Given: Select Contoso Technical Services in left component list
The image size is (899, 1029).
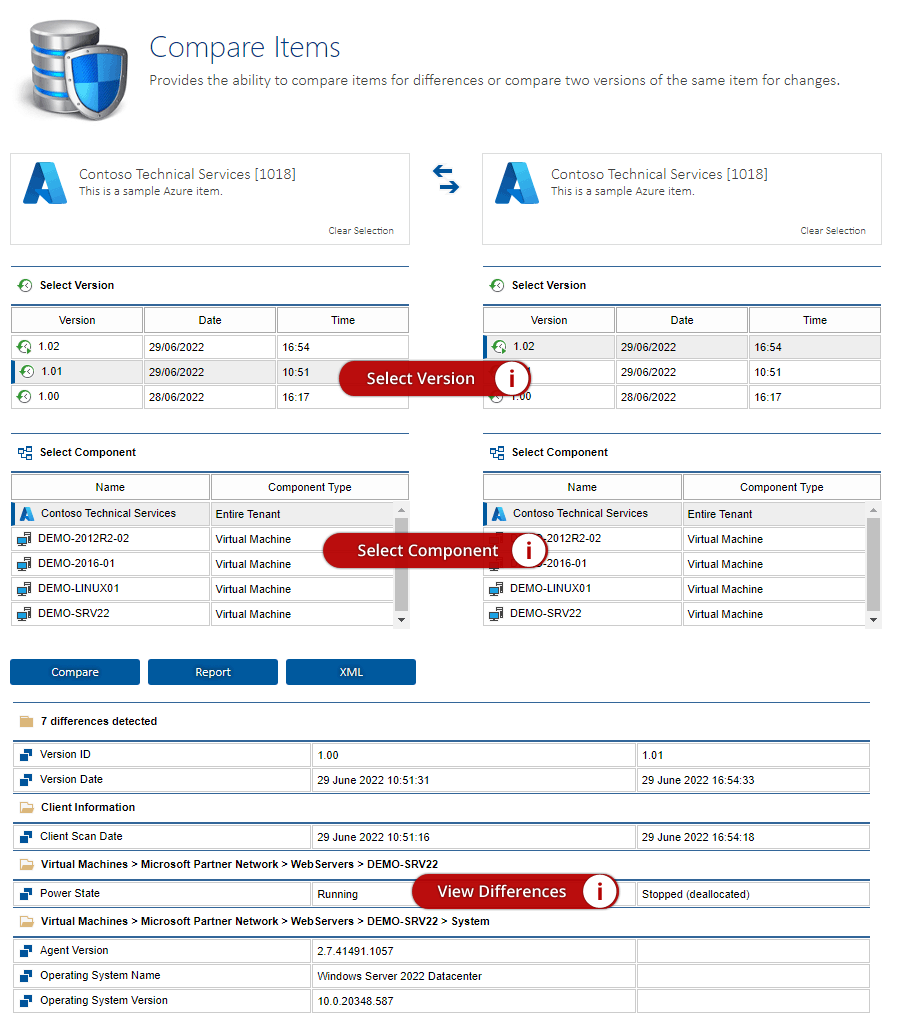Looking at the screenshot, I should click(x=203, y=514).
